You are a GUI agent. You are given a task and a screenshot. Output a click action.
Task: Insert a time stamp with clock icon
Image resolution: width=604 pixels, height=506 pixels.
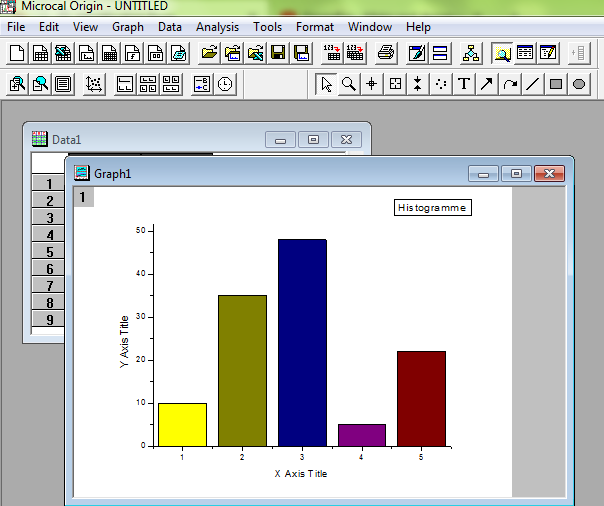(225, 84)
